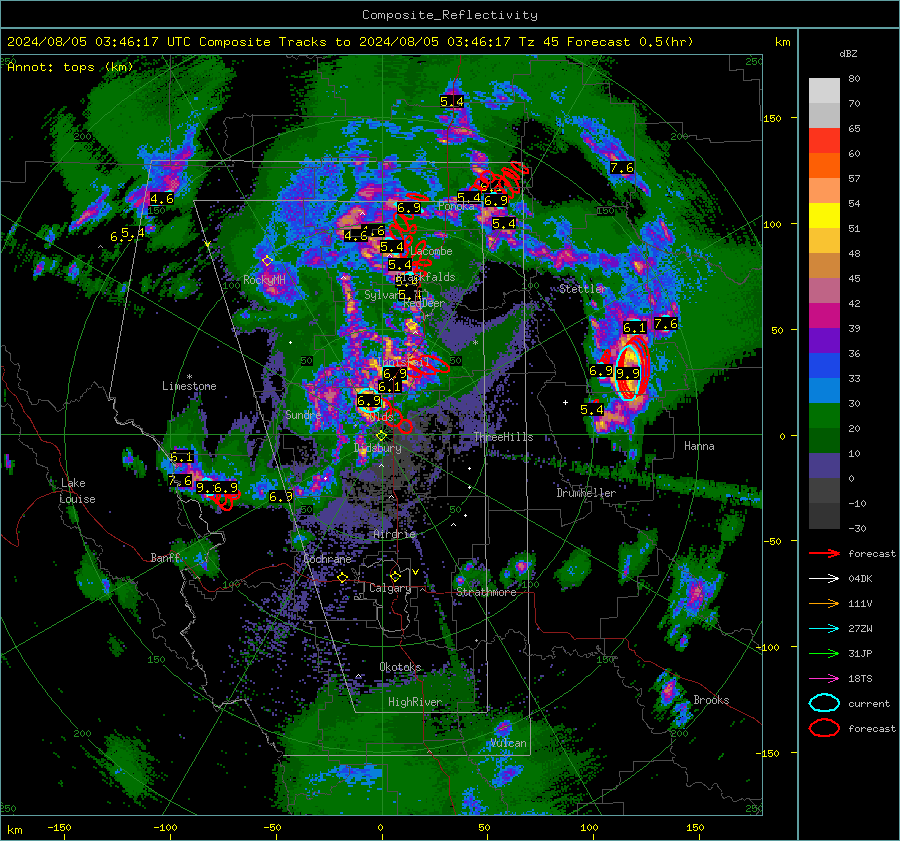
Task: Select the magenta swatch near 42 dBZ
Action: [x=824, y=315]
